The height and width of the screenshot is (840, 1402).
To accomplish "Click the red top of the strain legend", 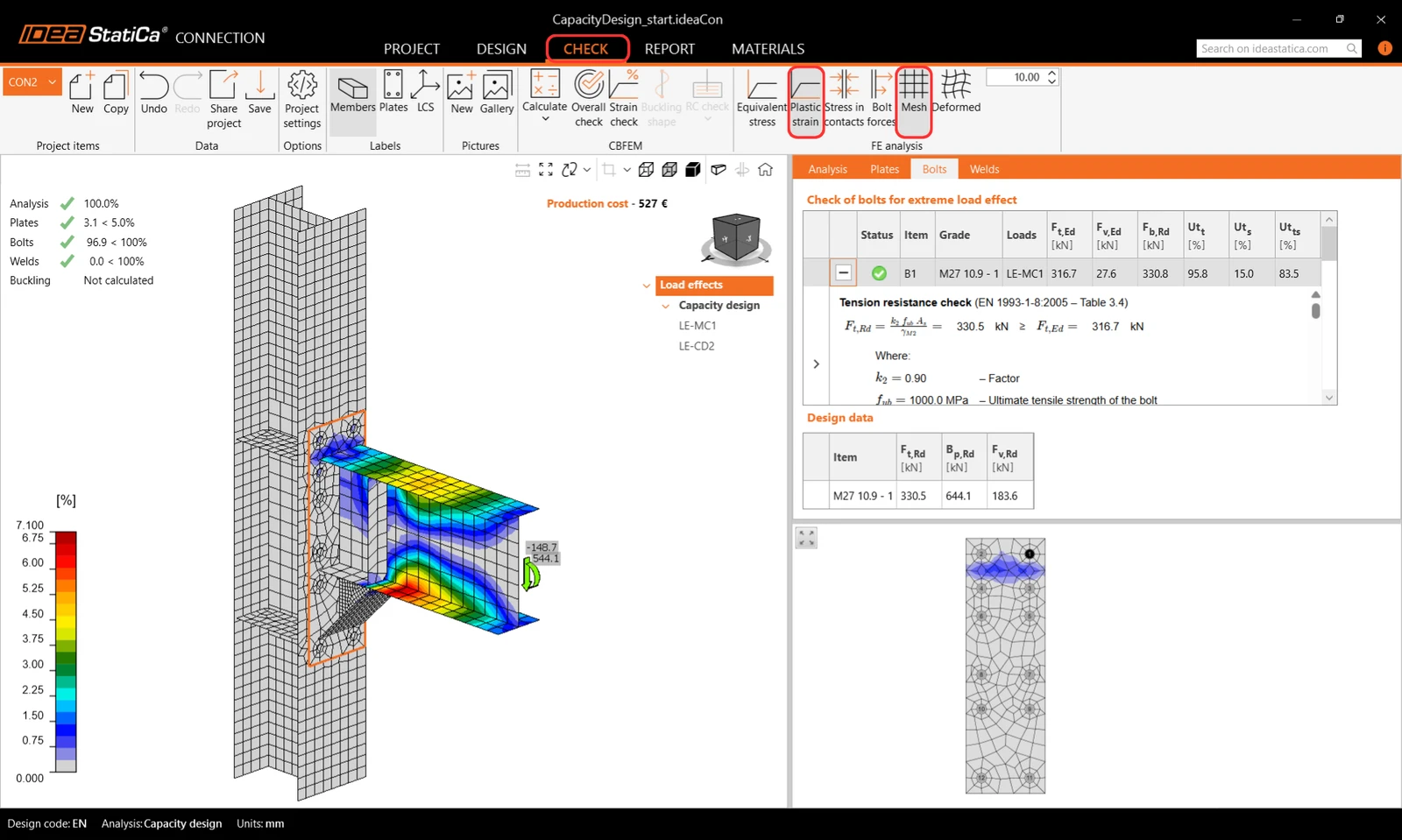I will tap(66, 538).
